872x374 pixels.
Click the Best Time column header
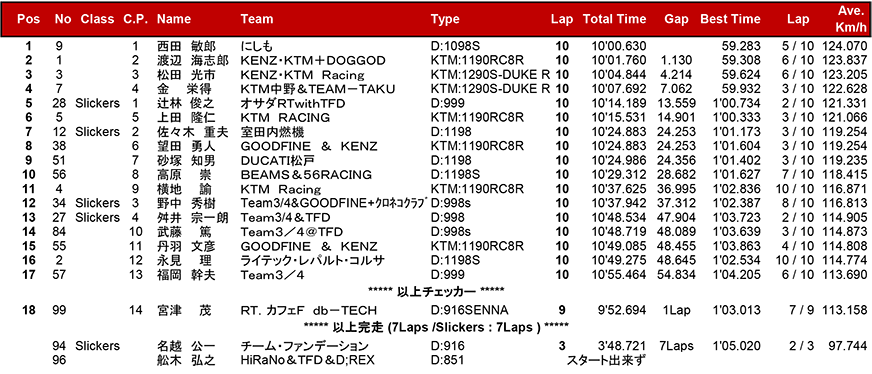pos(730,19)
